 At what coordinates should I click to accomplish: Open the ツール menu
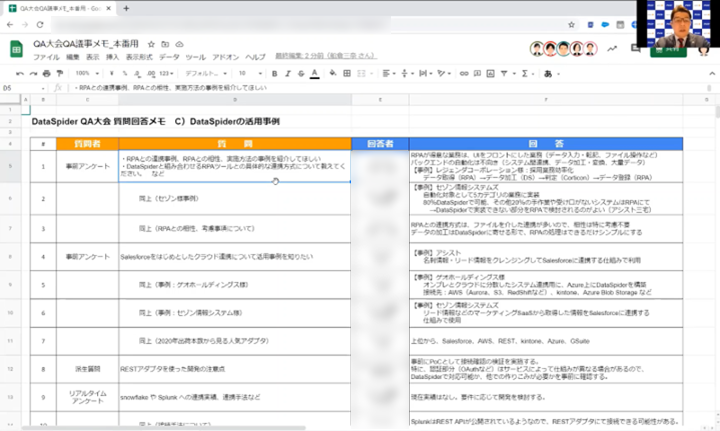tap(196, 57)
